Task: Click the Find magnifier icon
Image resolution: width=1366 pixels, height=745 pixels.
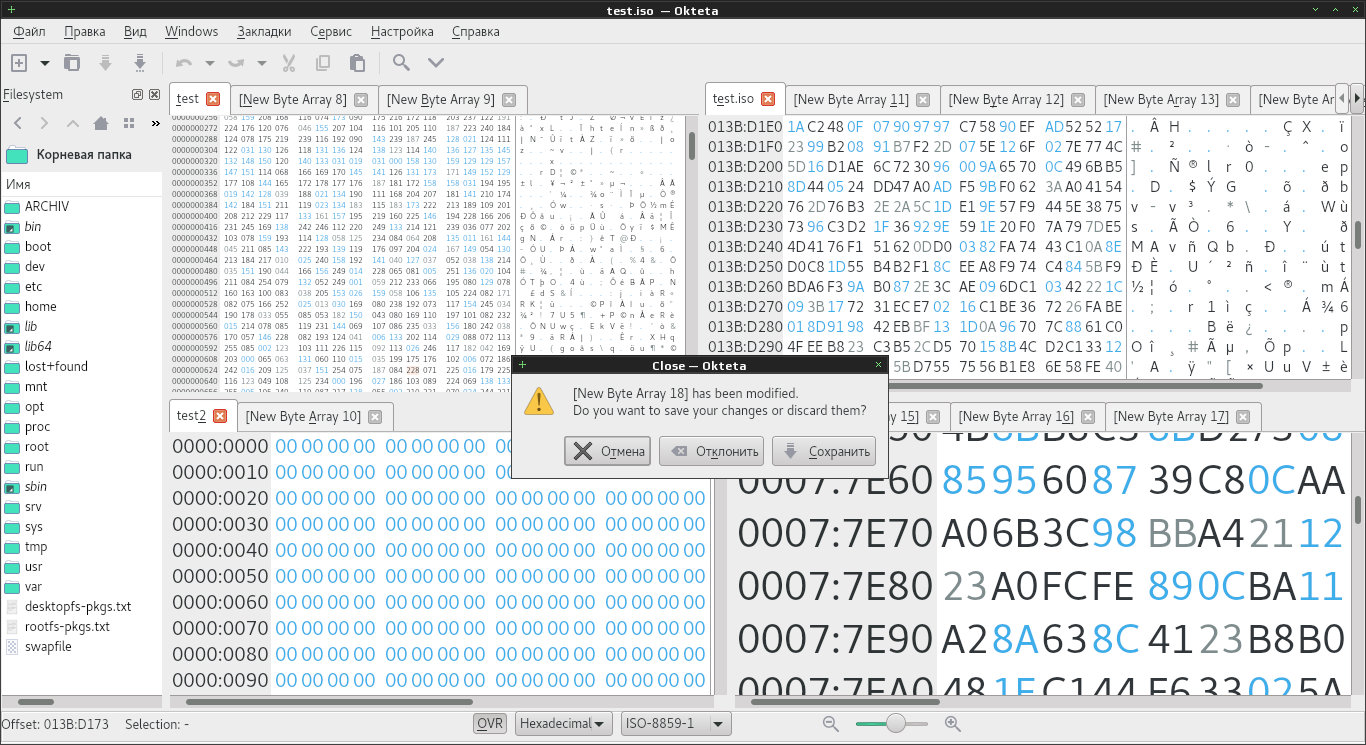Action: point(401,63)
